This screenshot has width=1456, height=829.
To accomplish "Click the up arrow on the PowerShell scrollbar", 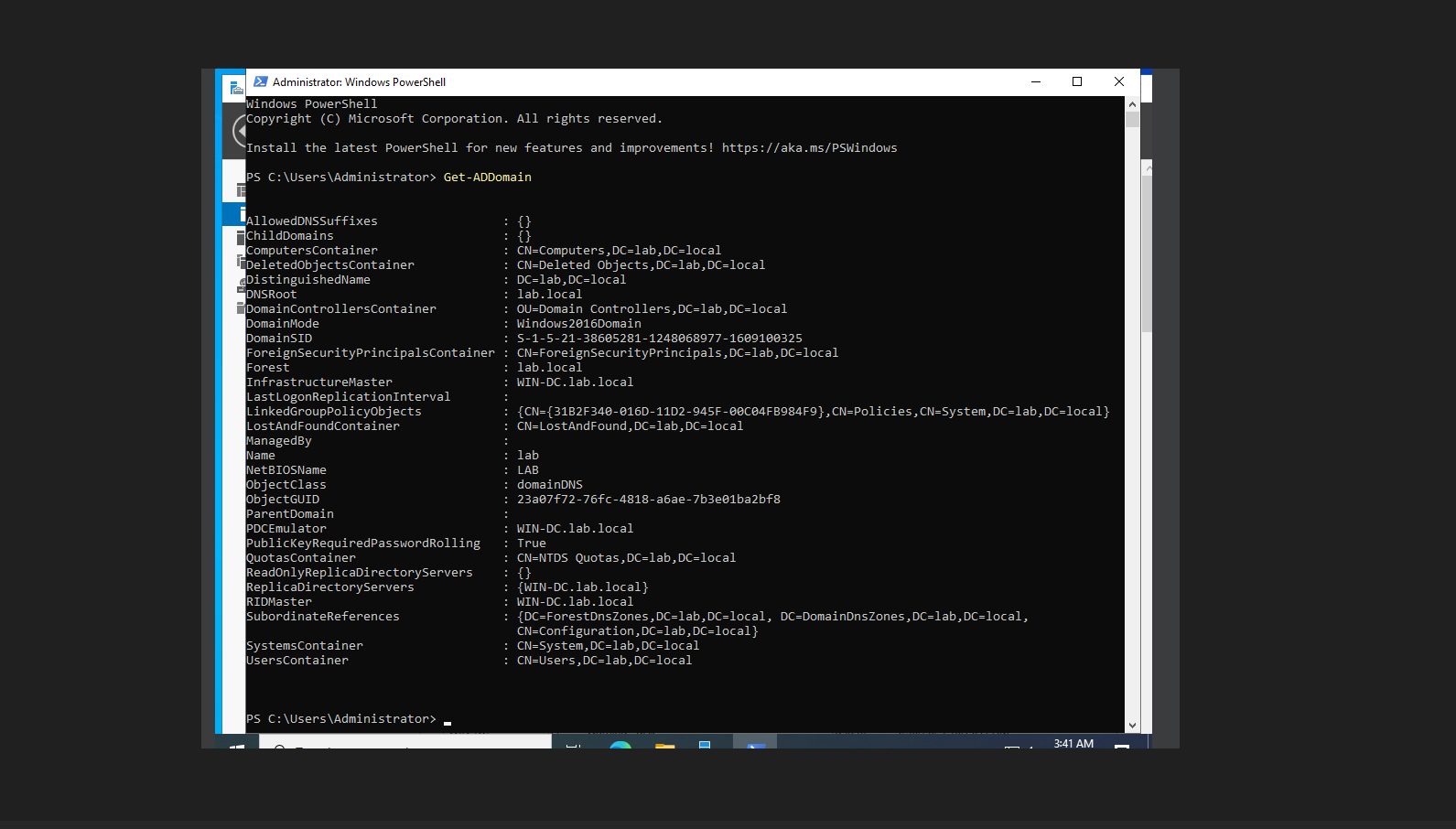I will click(x=1132, y=103).
